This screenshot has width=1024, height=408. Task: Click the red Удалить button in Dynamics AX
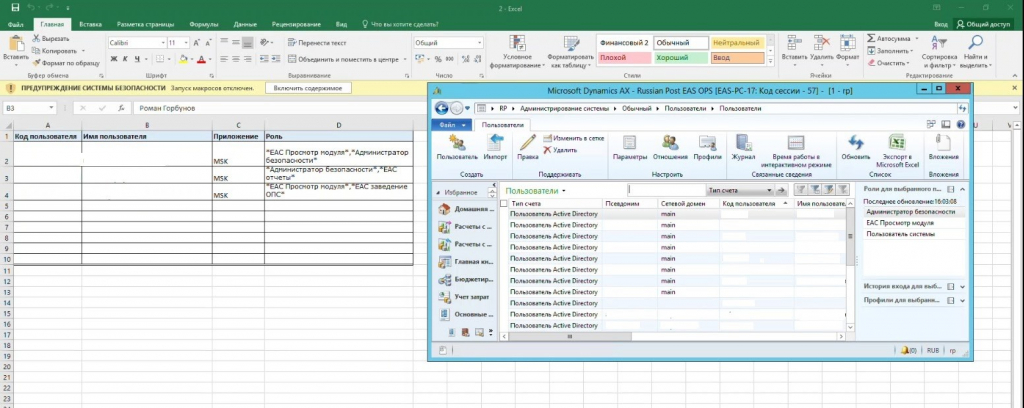coord(560,150)
